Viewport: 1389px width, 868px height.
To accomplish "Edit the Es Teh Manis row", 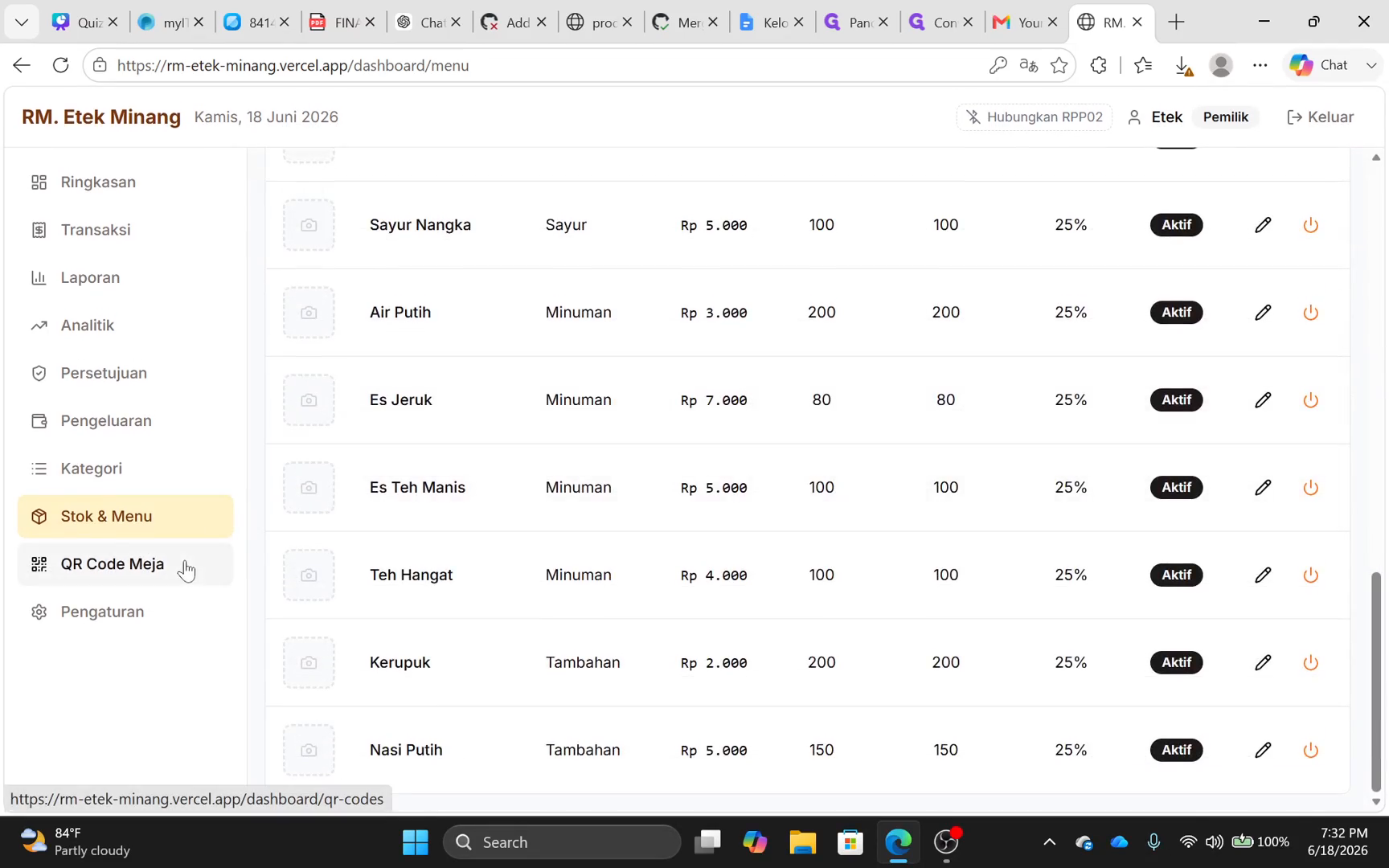I will [x=1263, y=488].
